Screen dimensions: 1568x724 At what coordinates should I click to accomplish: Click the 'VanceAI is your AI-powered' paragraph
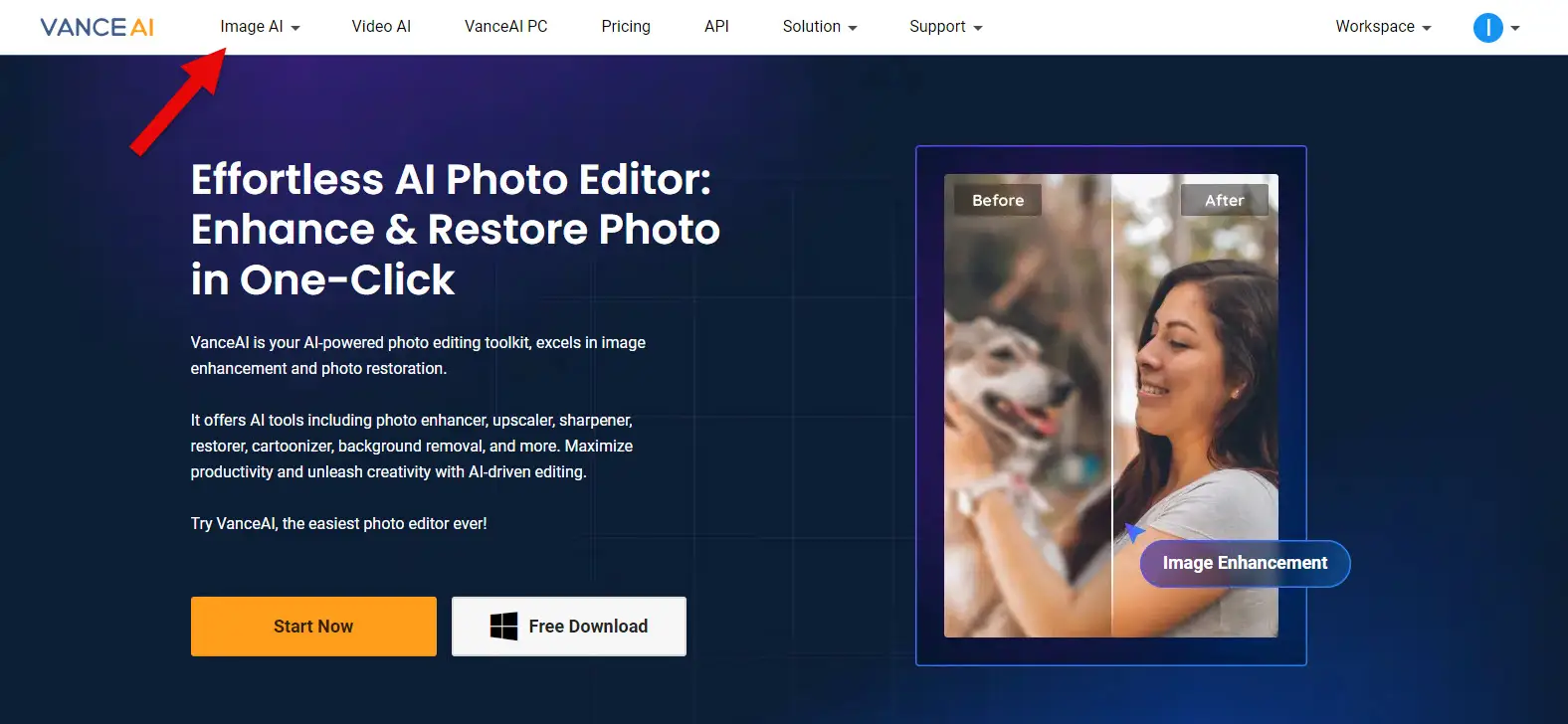pos(418,355)
